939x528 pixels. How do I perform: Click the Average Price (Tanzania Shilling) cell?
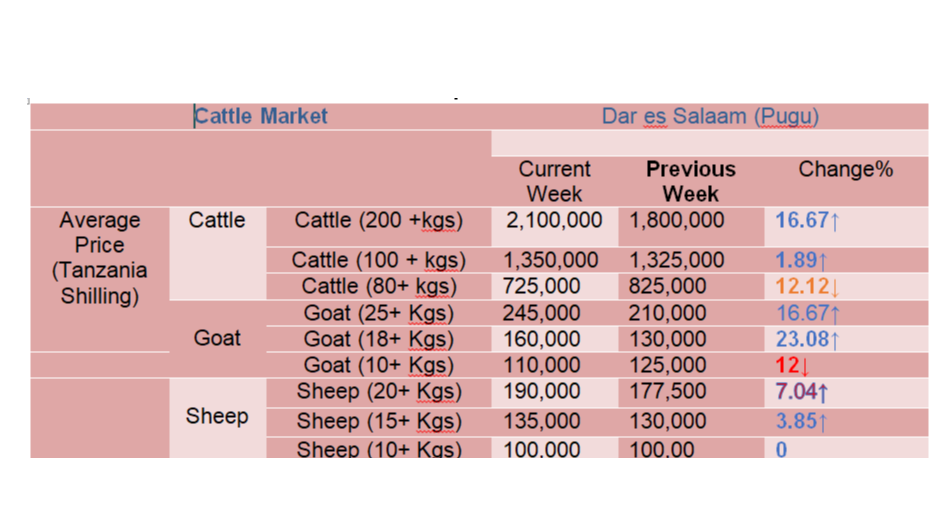coord(99,258)
